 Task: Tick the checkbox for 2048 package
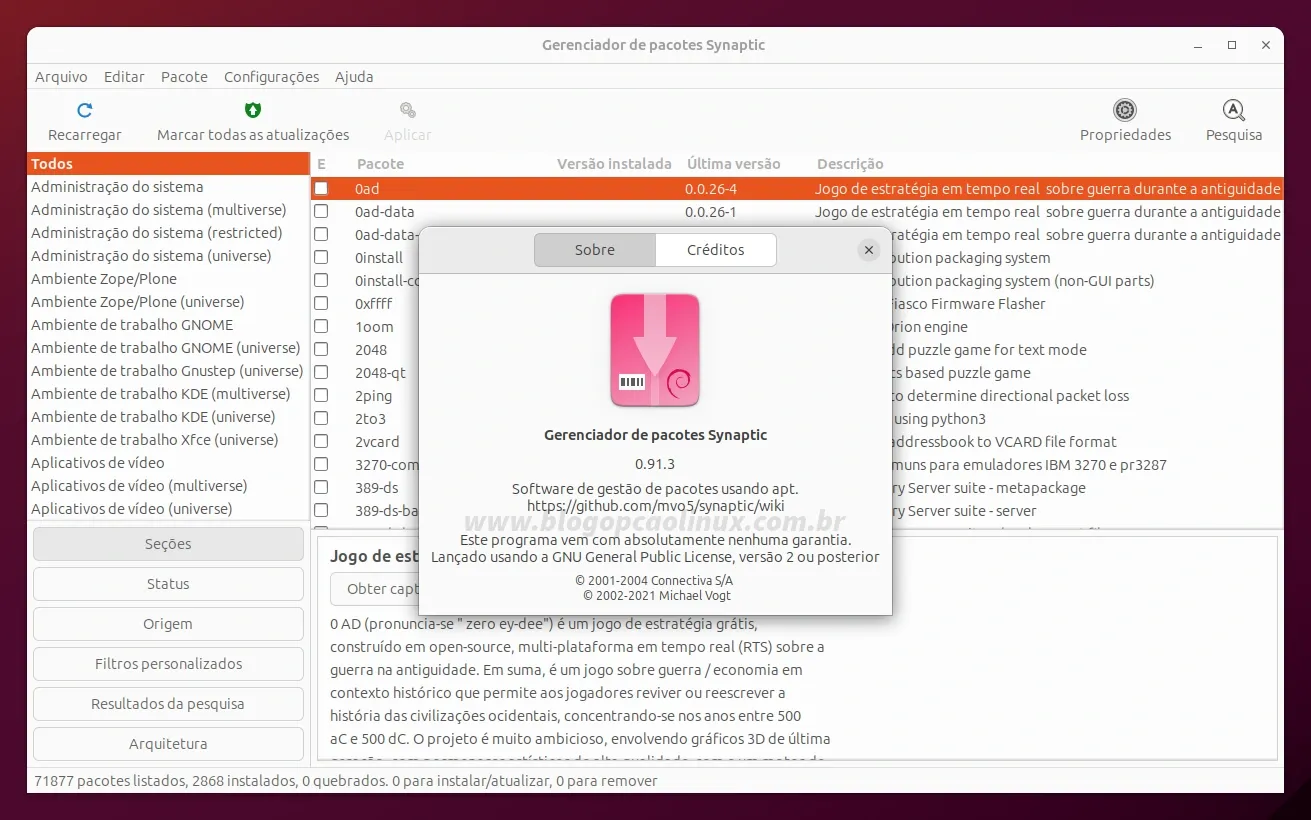coord(321,349)
